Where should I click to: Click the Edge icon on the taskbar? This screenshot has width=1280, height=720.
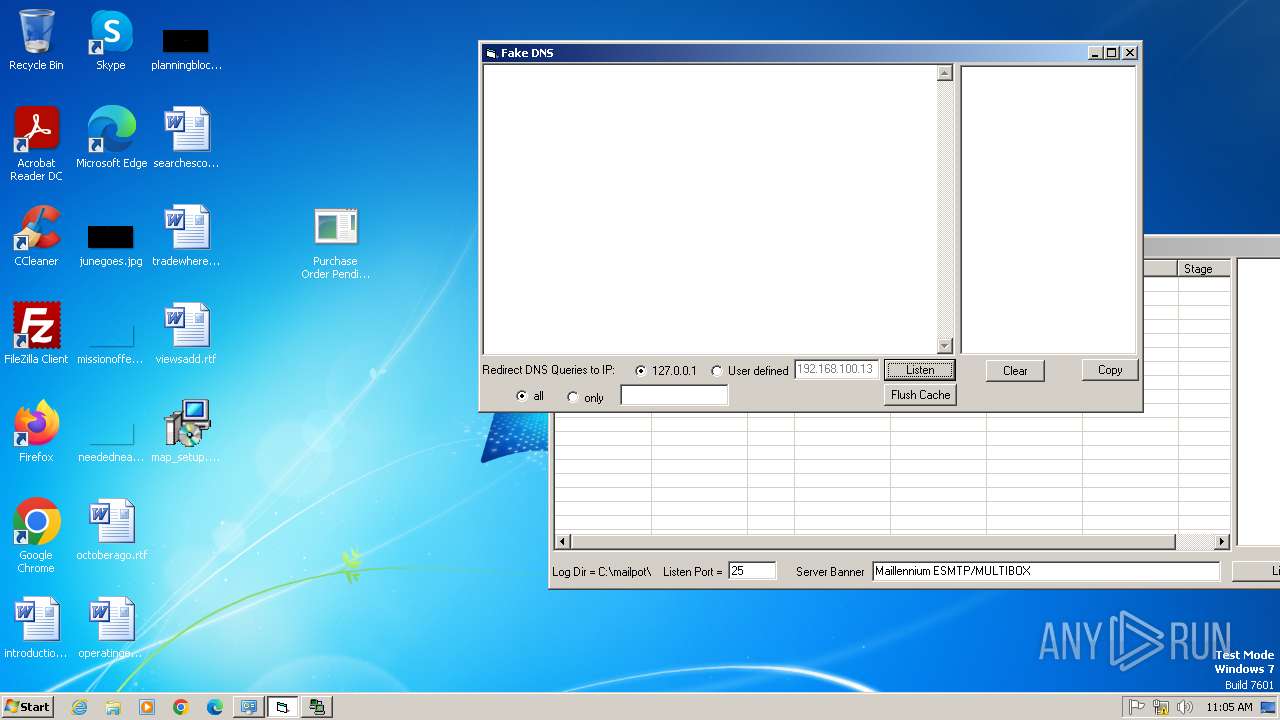[215, 707]
